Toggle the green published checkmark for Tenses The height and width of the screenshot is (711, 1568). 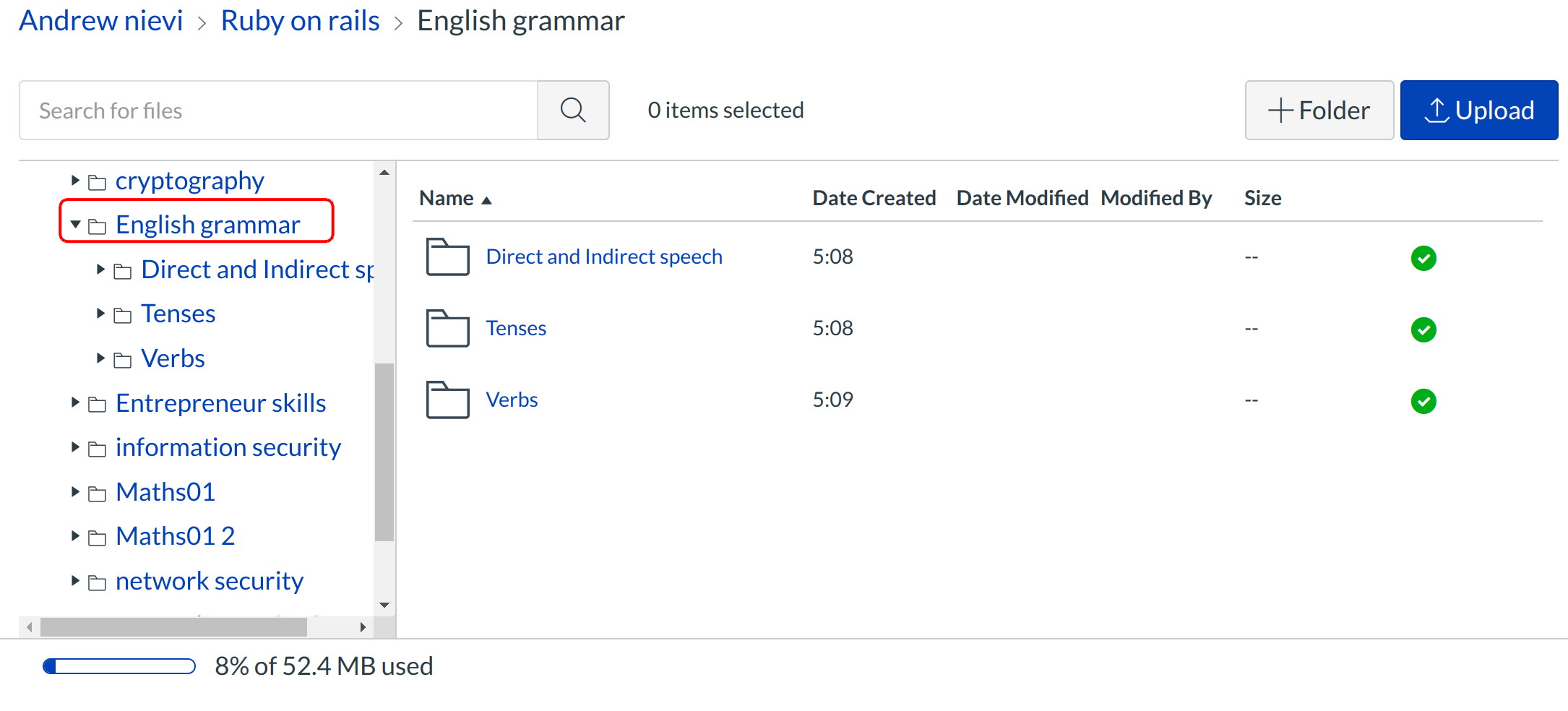click(1423, 329)
